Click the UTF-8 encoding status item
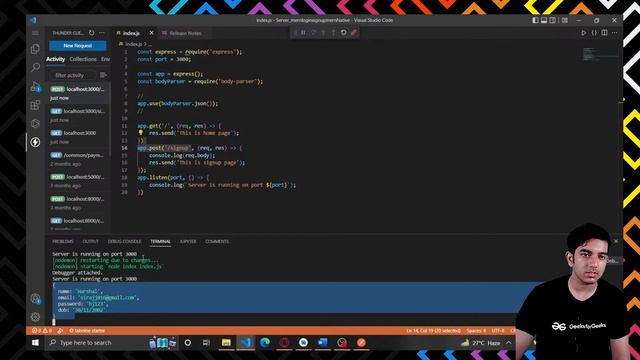This screenshot has width=640, height=360. [x=498, y=331]
